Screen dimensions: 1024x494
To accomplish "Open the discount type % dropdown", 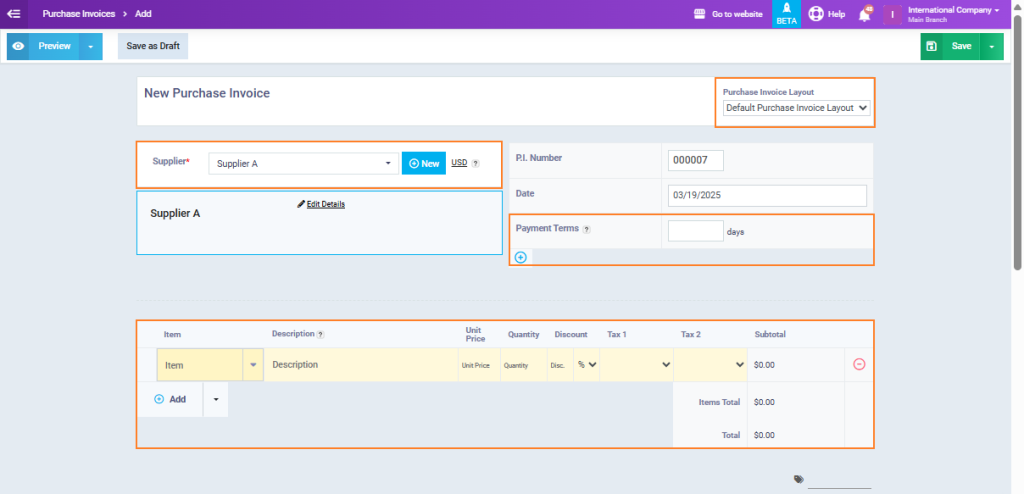I will point(586,365).
